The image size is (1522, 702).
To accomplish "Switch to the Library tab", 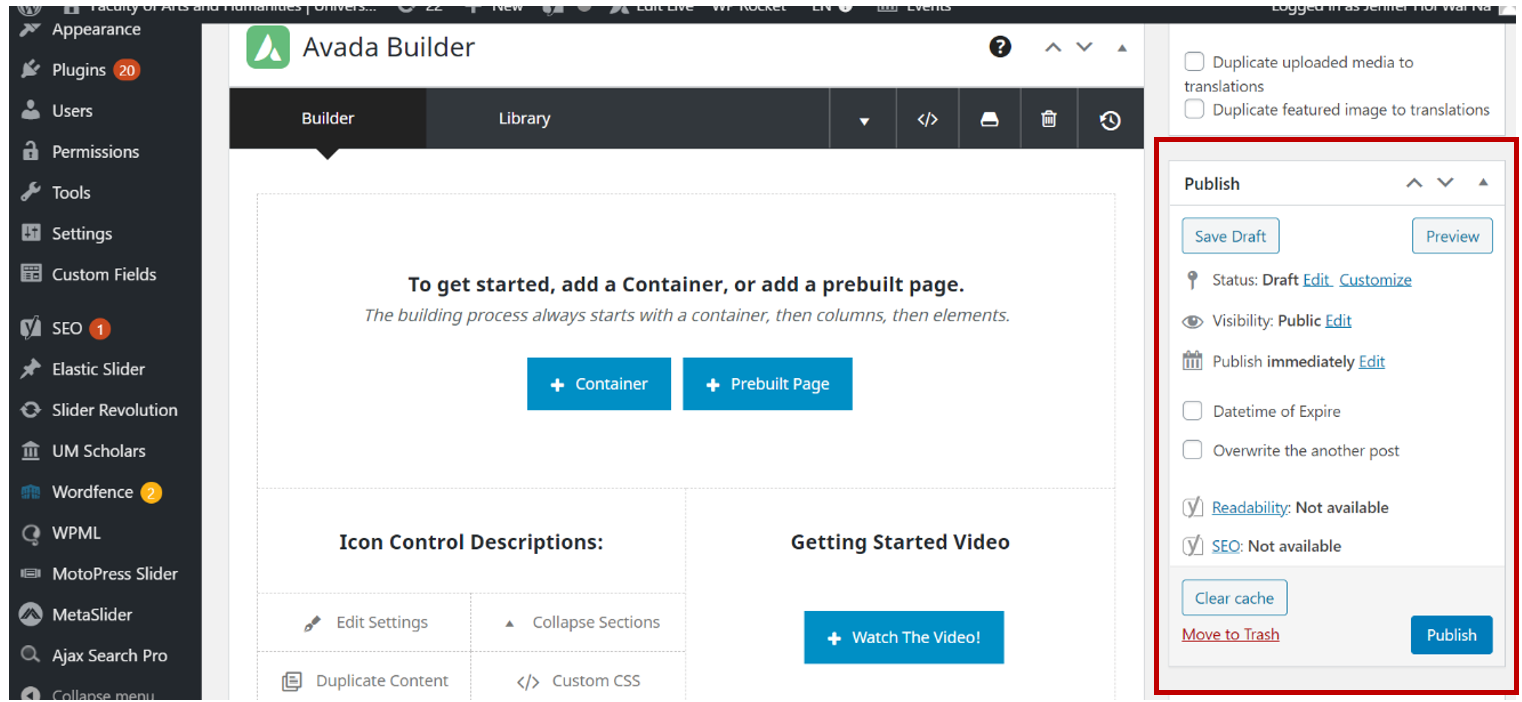I will [x=524, y=119].
